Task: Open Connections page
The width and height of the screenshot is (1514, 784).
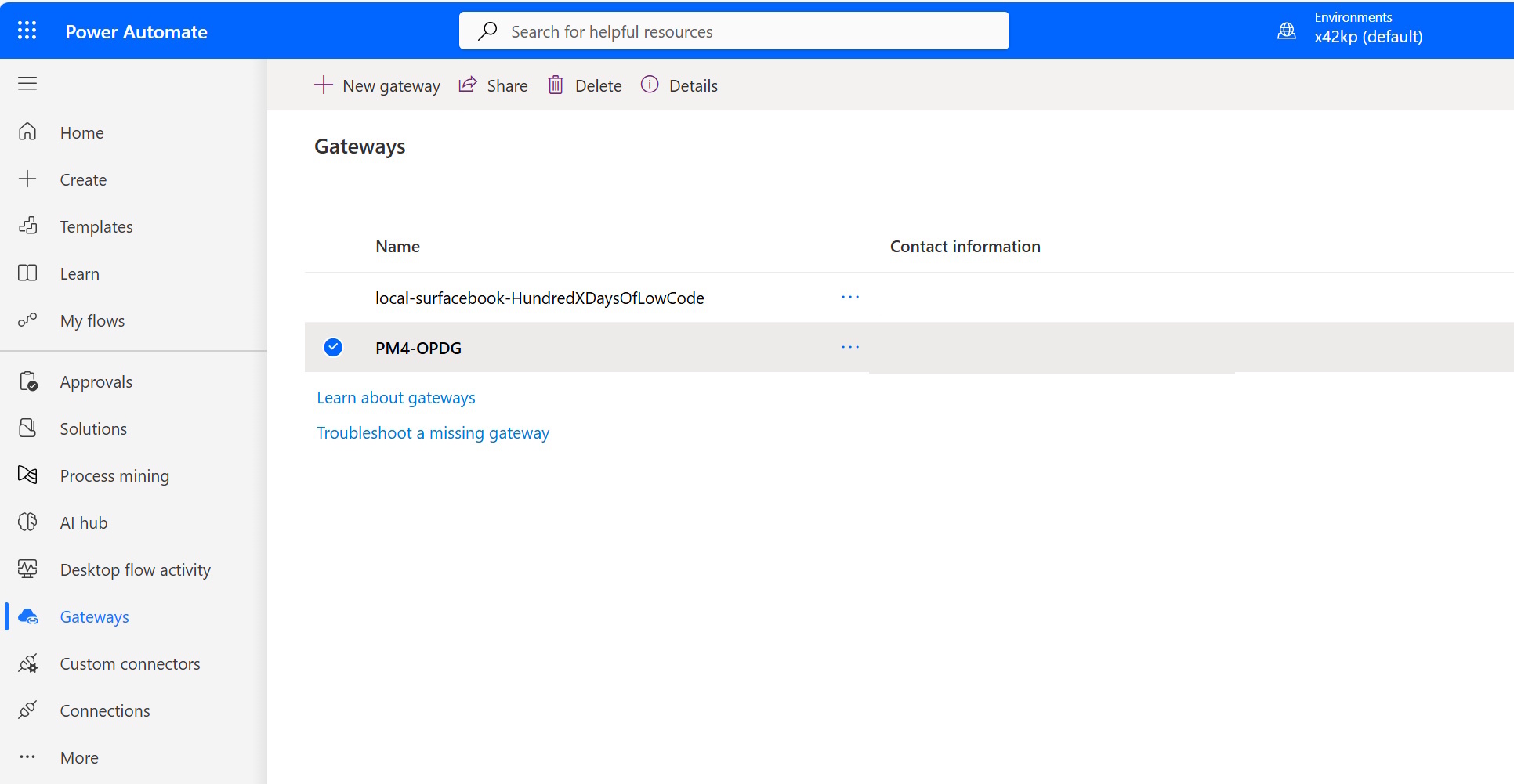Action: click(x=105, y=711)
